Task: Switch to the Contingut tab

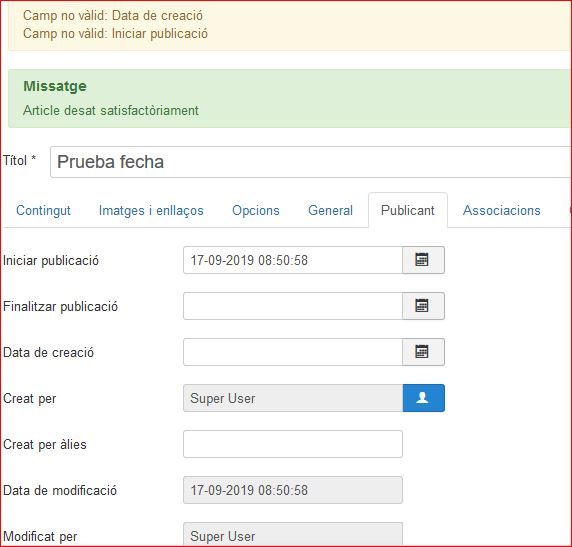Action: (43, 211)
